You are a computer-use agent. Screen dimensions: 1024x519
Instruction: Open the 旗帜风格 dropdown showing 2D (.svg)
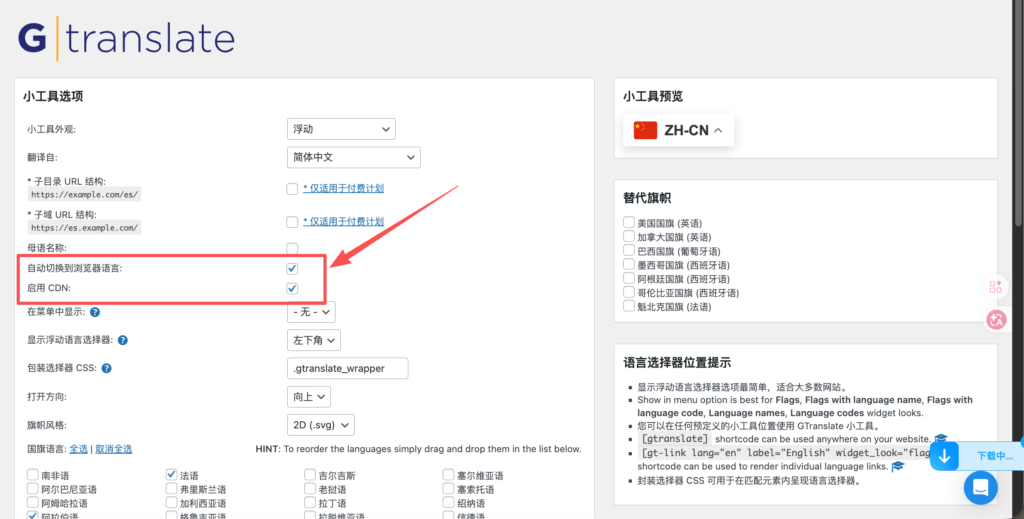pyautogui.click(x=320, y=425)
